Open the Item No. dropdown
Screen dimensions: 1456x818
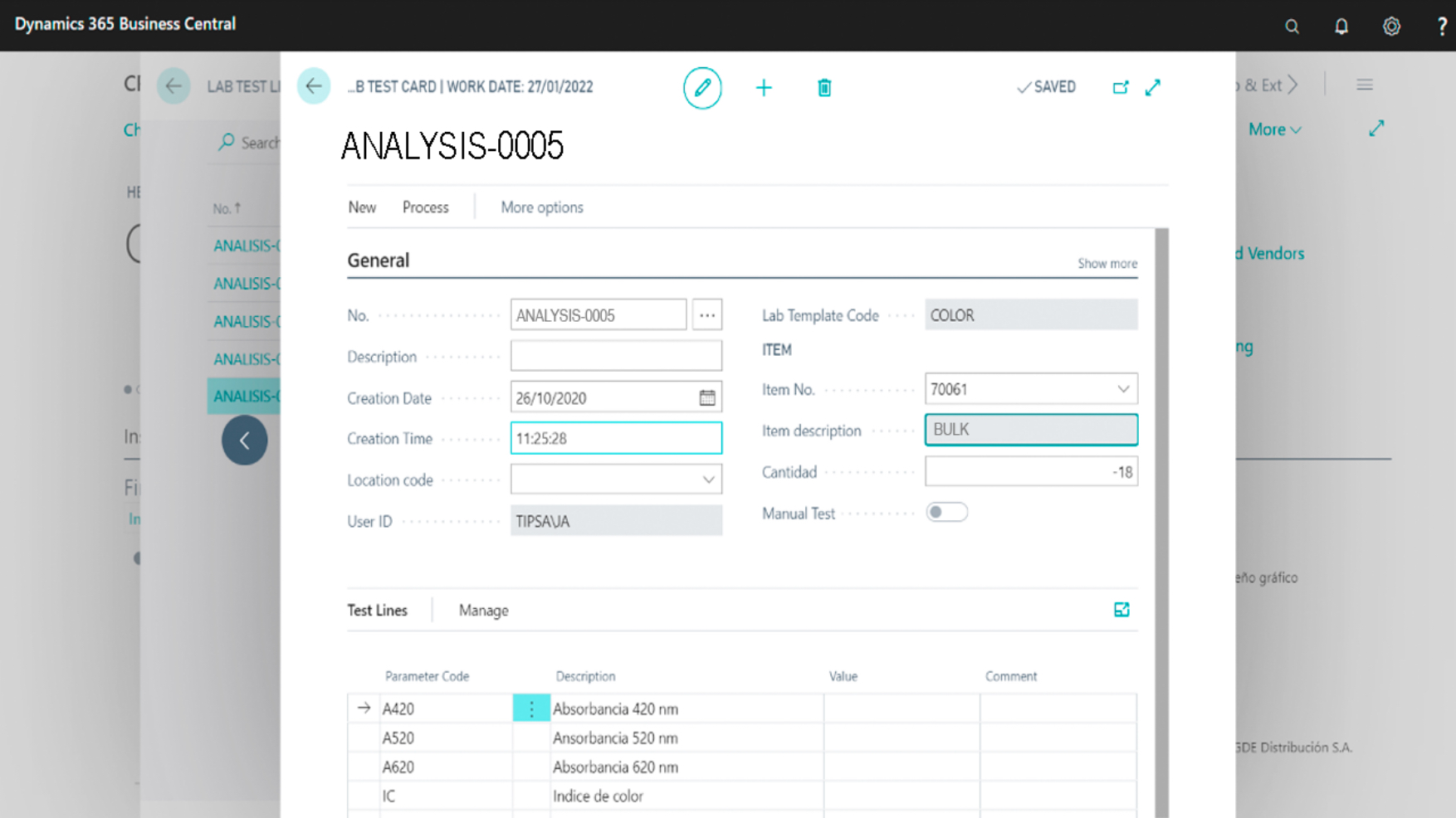[x=1125, y=388]
